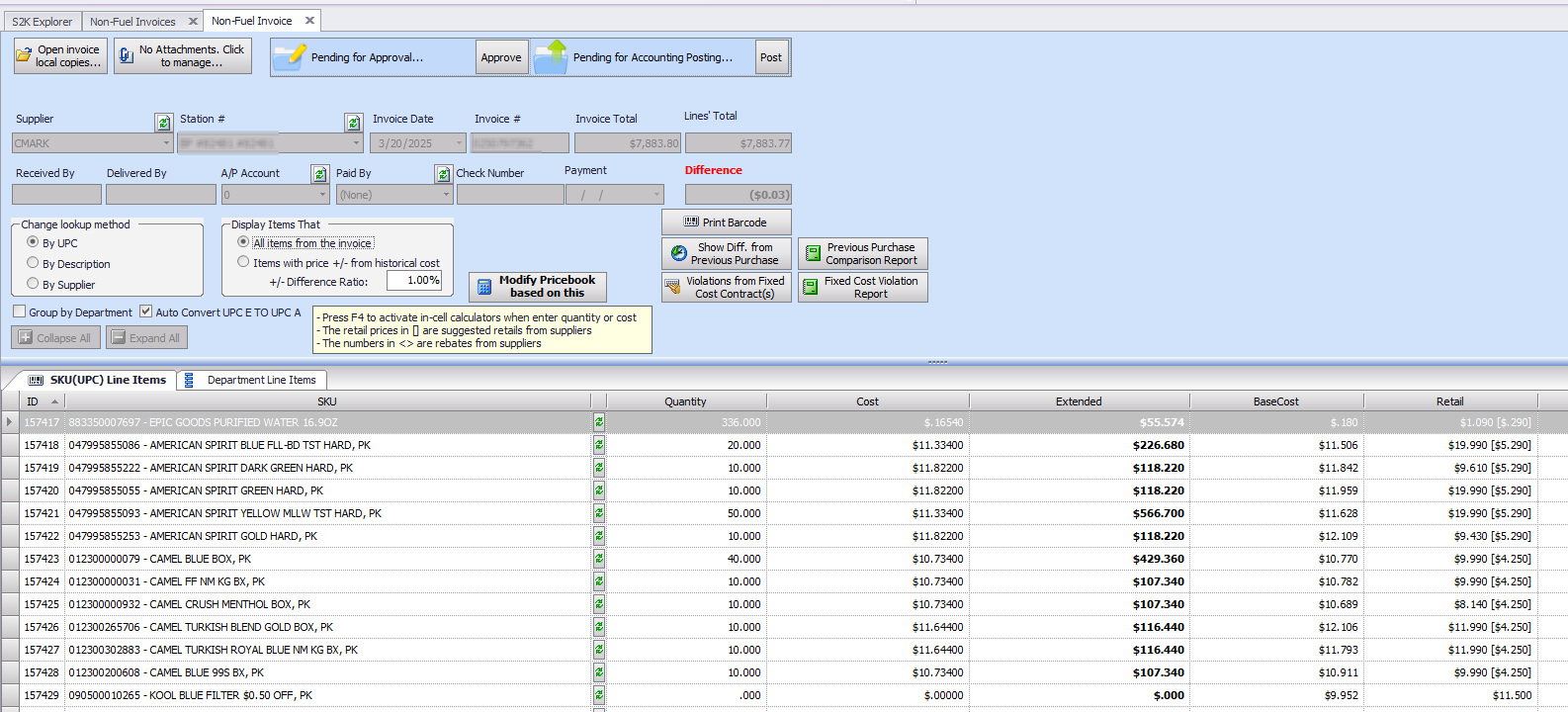Click row icon for American Spirit Gold
This screenshot has width=1568, height=712.
point(599,536)
